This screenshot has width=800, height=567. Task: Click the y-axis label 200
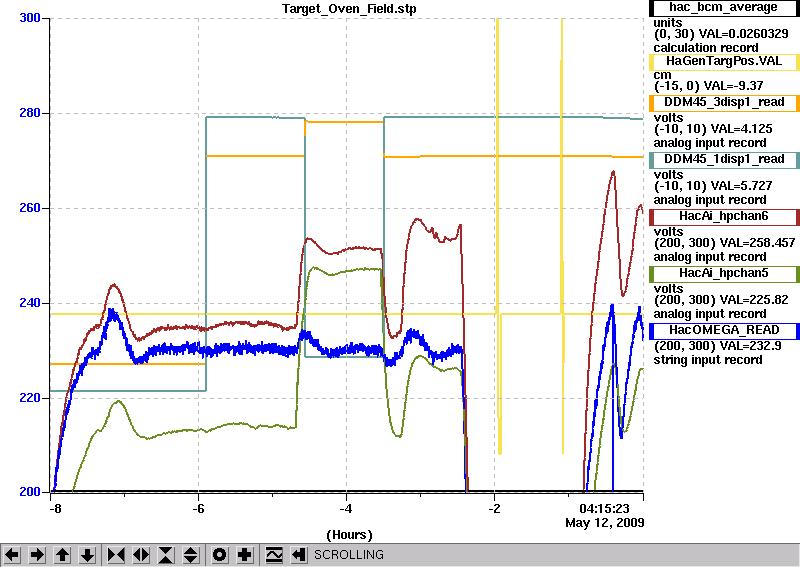30,492
